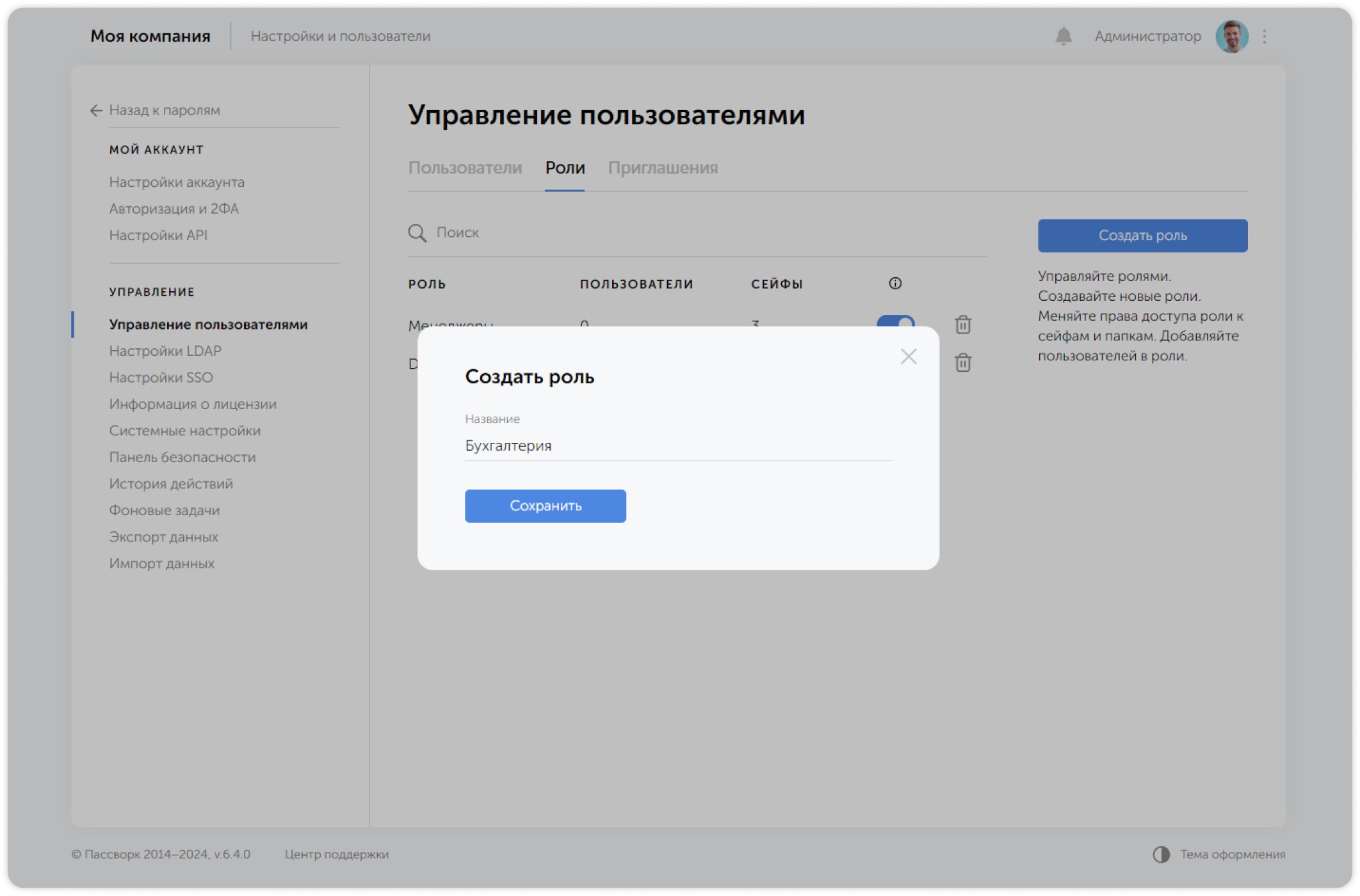Screen dimensions: 1360x896
Task: Open Настройки LDAP in the sidebar
Action: [165, 351]
